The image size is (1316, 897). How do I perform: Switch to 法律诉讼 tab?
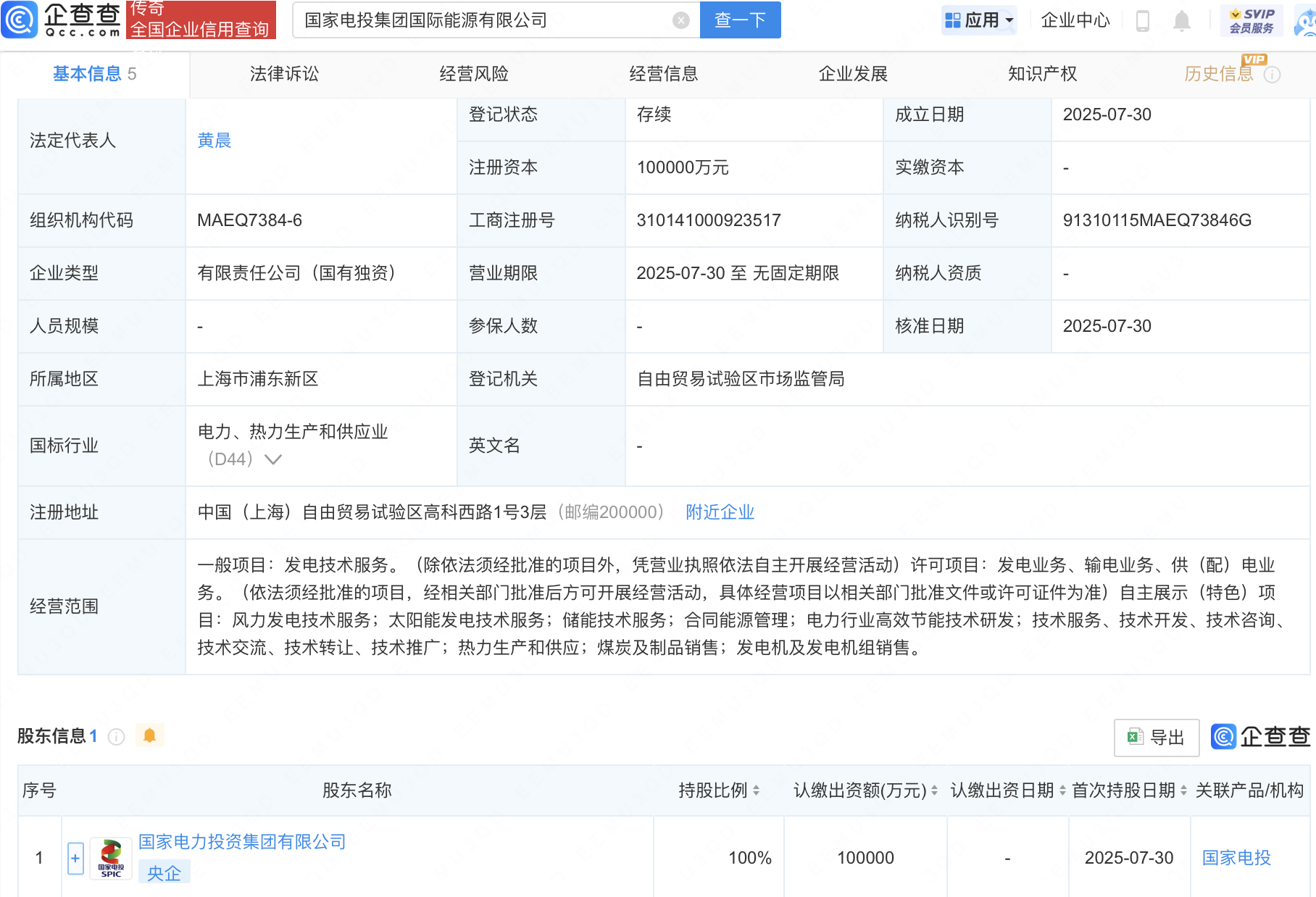click(x=284, y=74)
